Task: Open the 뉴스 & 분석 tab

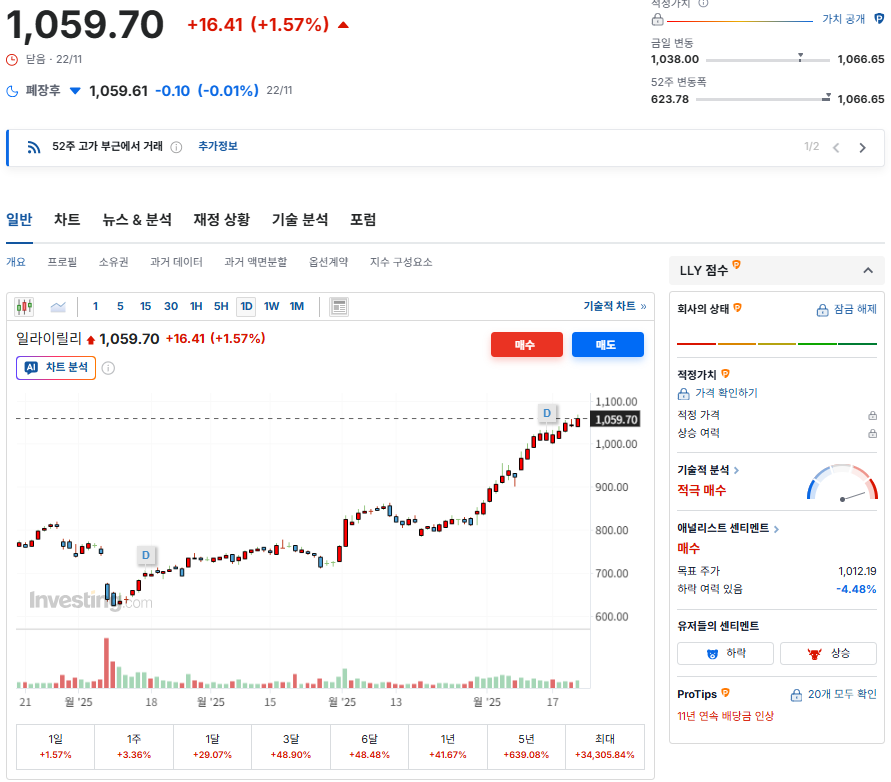Action: [x=137, y=220]
